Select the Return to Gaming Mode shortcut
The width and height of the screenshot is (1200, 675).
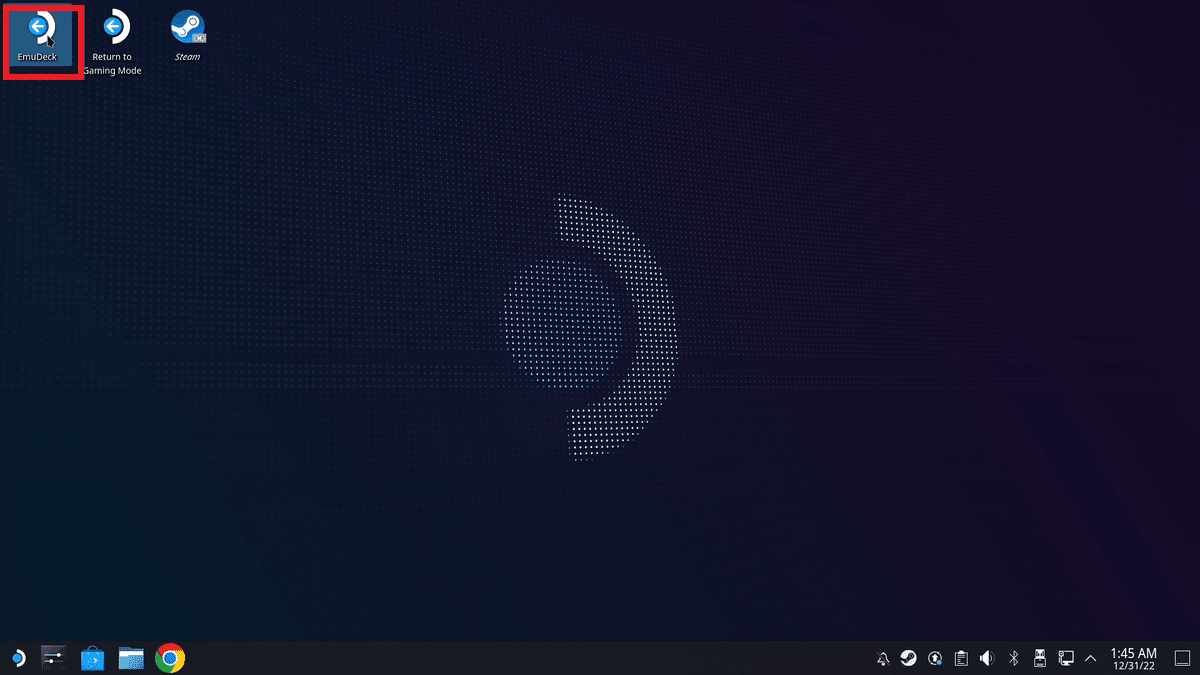(x=112, y=43)
